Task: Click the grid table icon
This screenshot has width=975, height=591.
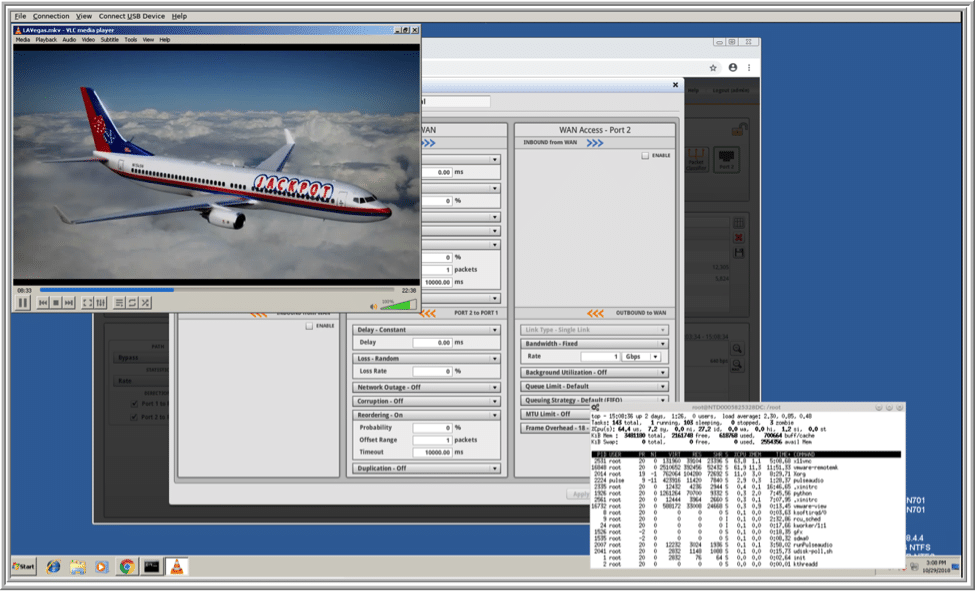Action: [739, 223]
